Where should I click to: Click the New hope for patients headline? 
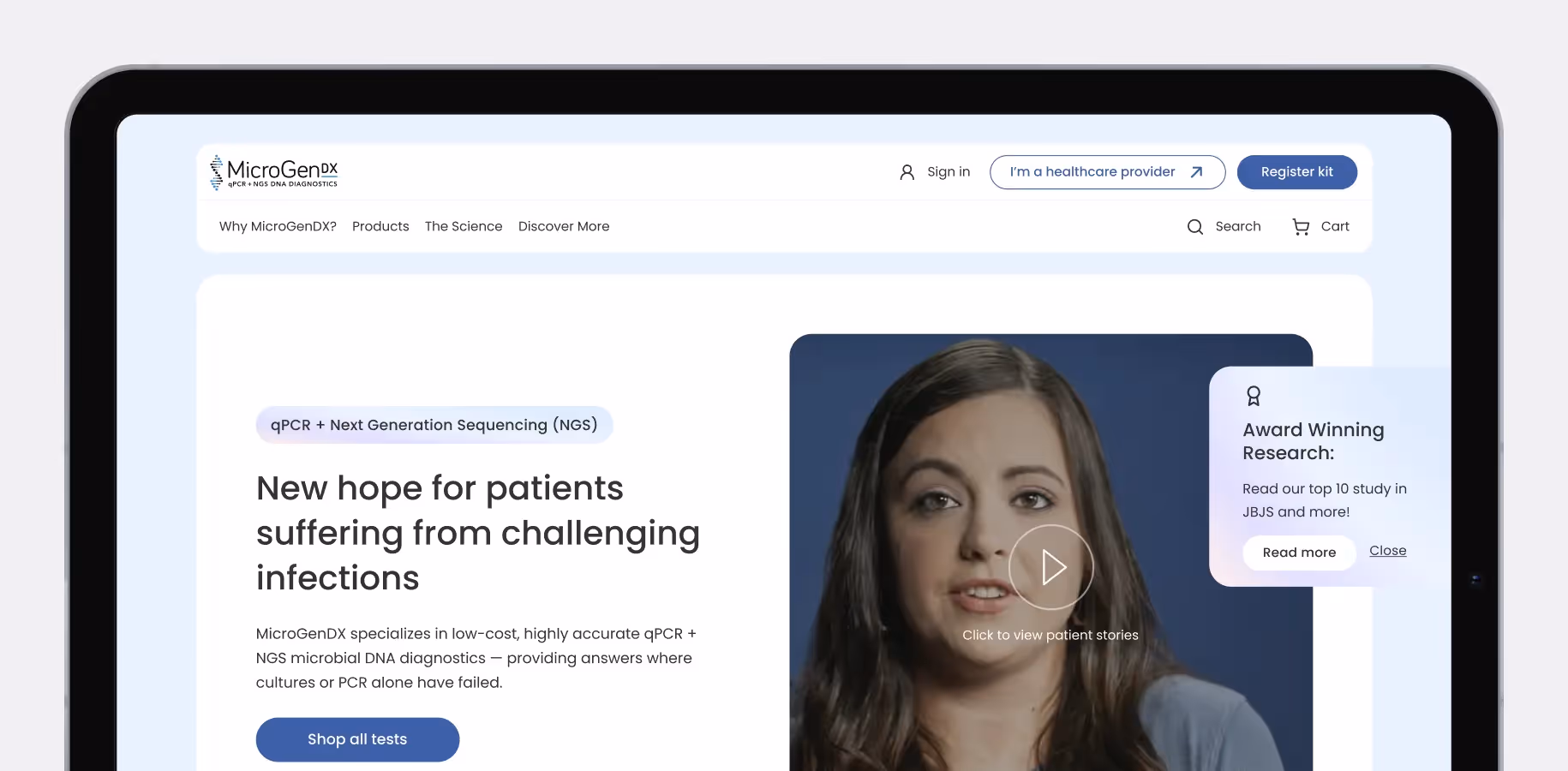[x=478, y=533]
